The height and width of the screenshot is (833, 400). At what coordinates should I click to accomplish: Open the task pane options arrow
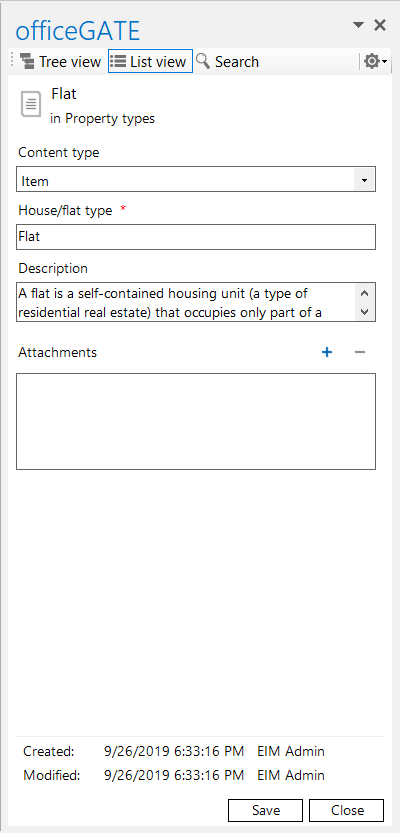pyautogui.click(x=359, y=24)
